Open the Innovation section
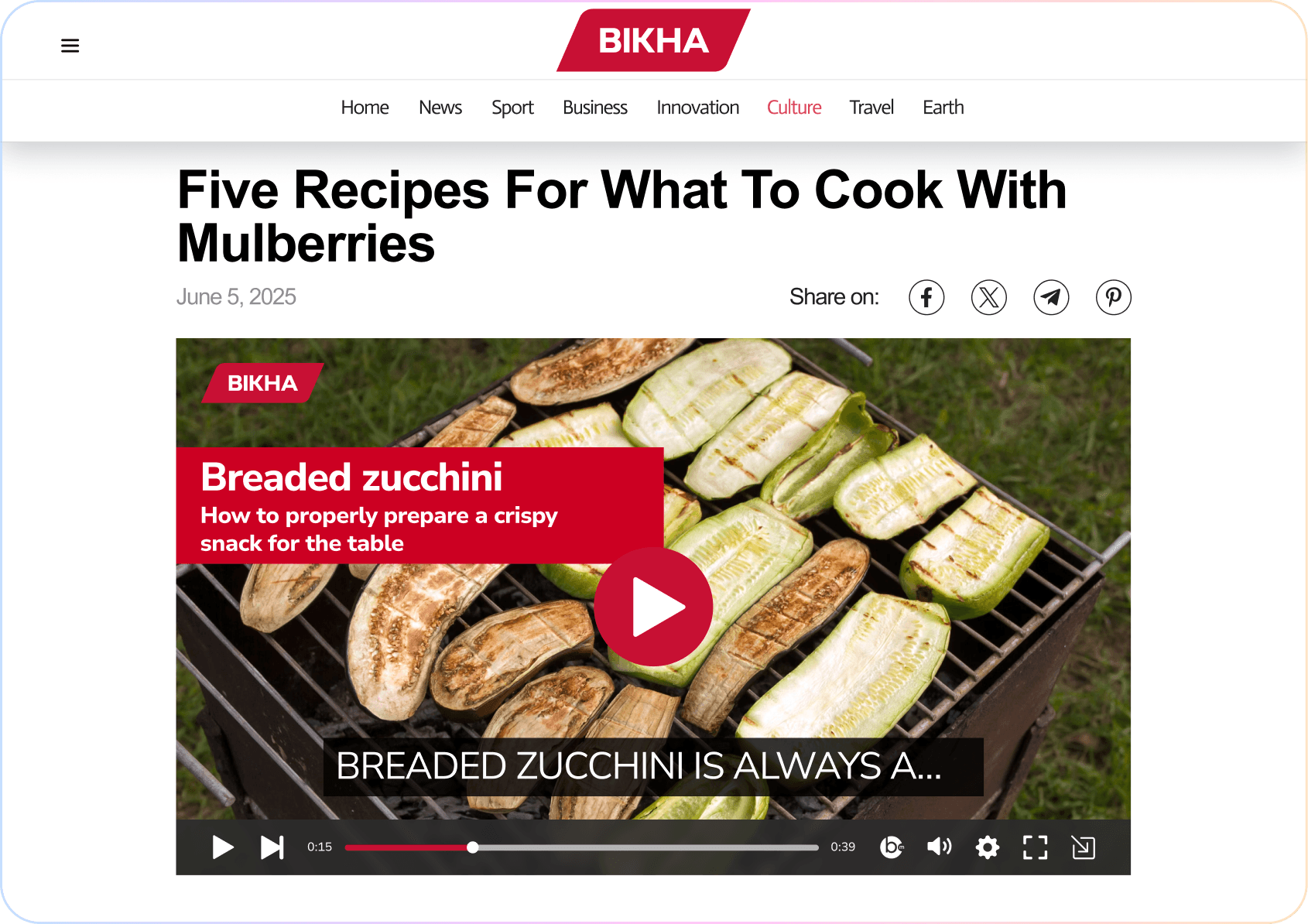 698,108
